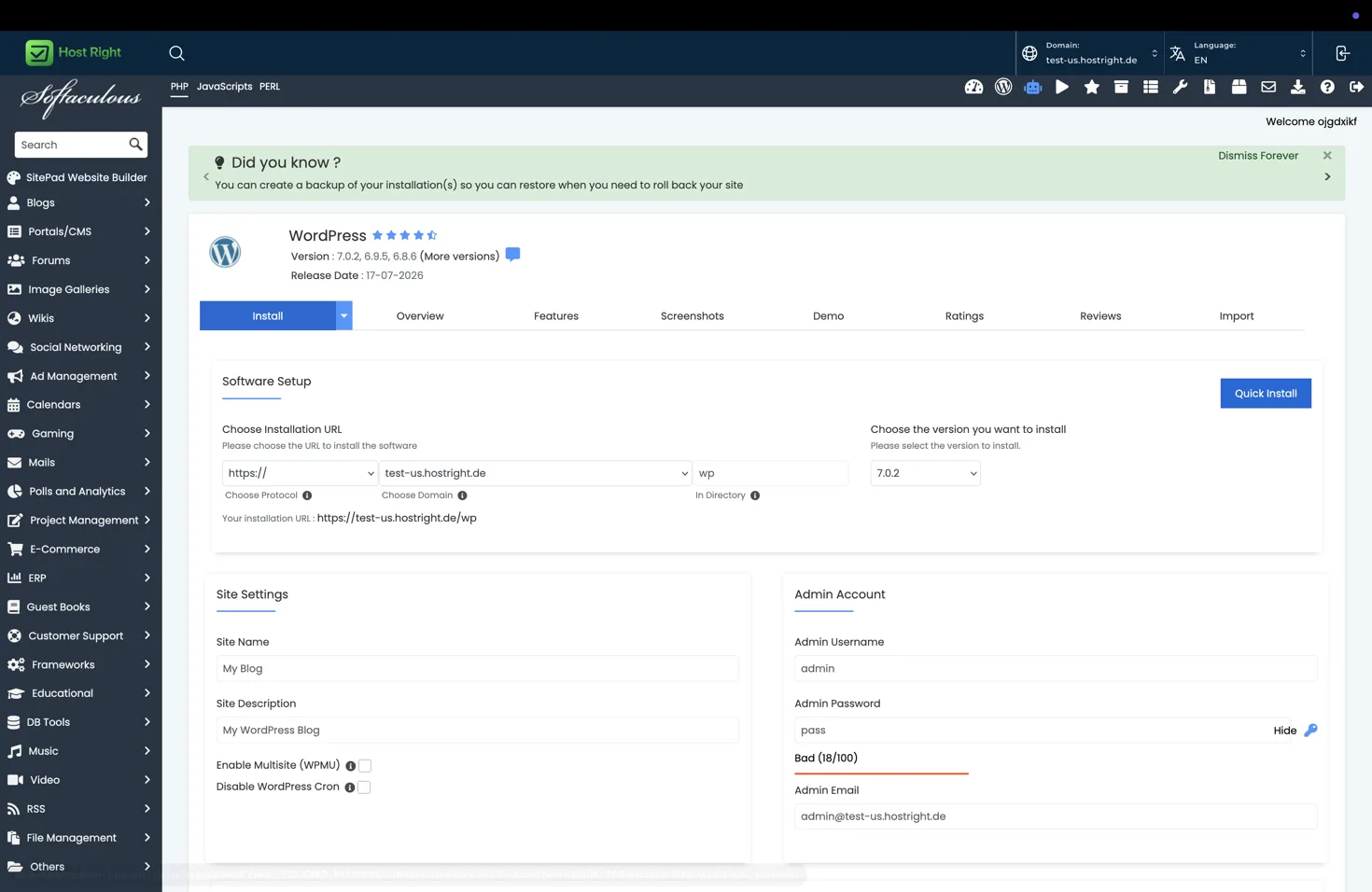Expand the DB Tools sidebar category
Image resolution: width=1372 pixels, height=892 pixels.
click(x=79, y=722)
